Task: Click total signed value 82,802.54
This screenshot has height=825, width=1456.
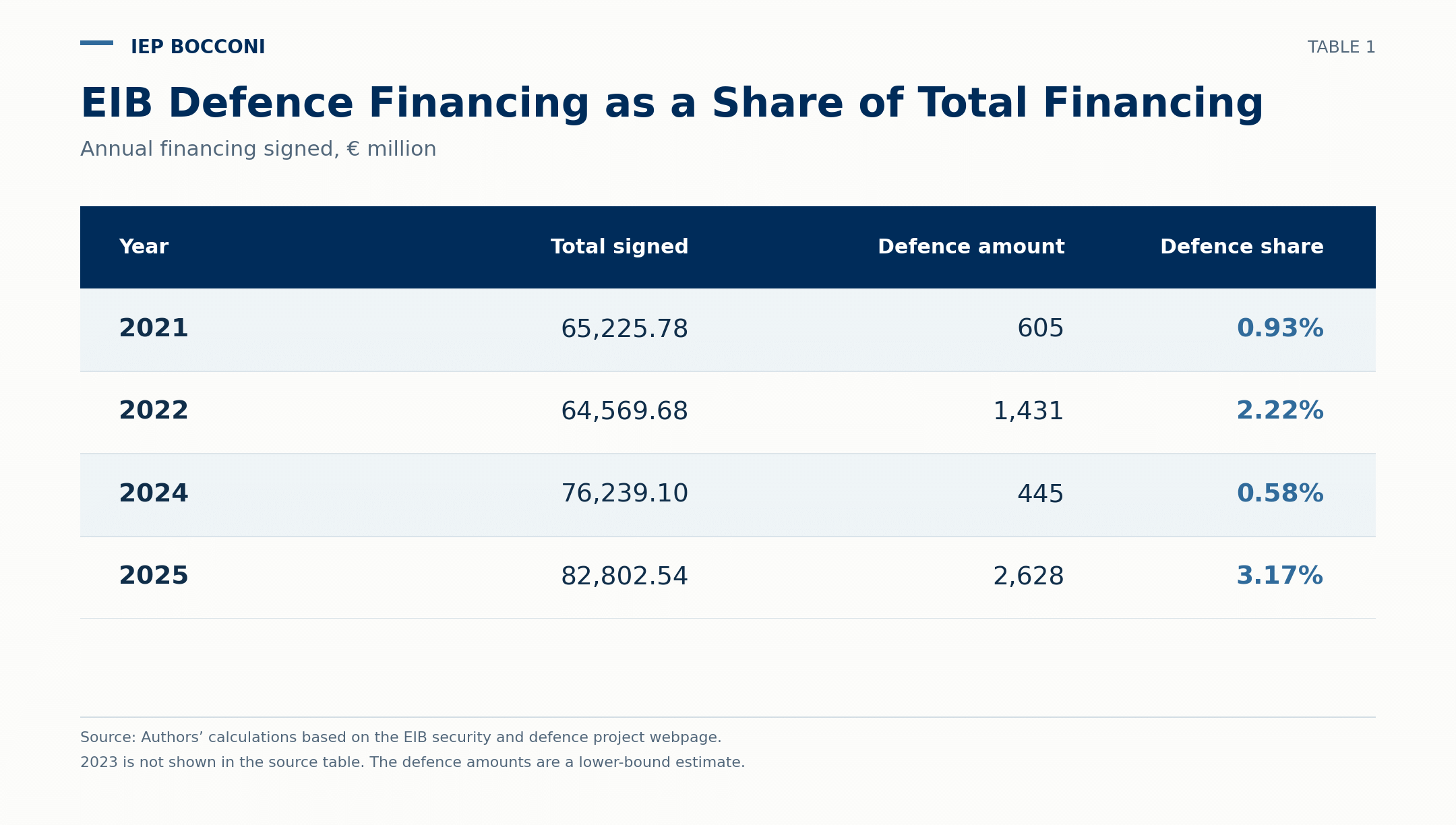Action: (x=625, y=577)
